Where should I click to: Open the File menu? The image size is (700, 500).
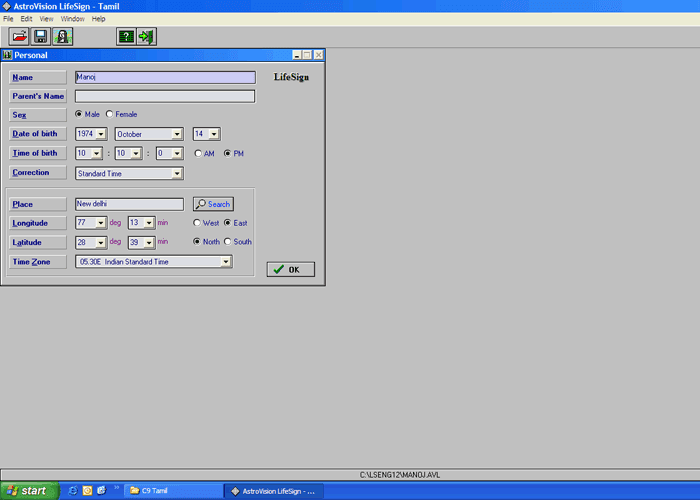pyautogui.click(x=8, y=19)
